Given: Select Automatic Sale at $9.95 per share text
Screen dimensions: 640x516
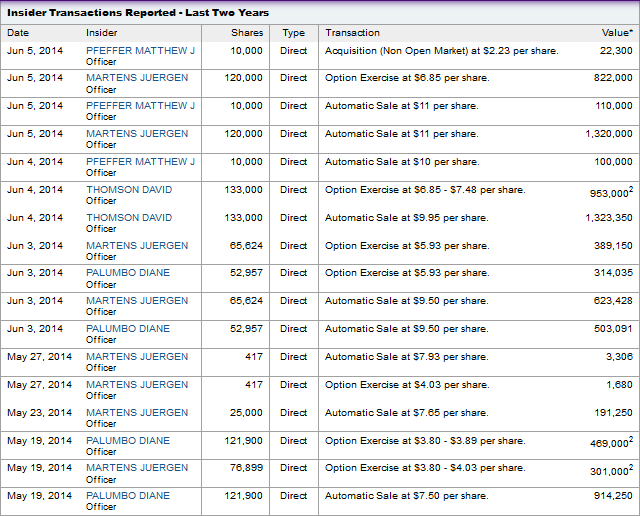Looking at the screenshot, I should point(407,218).
